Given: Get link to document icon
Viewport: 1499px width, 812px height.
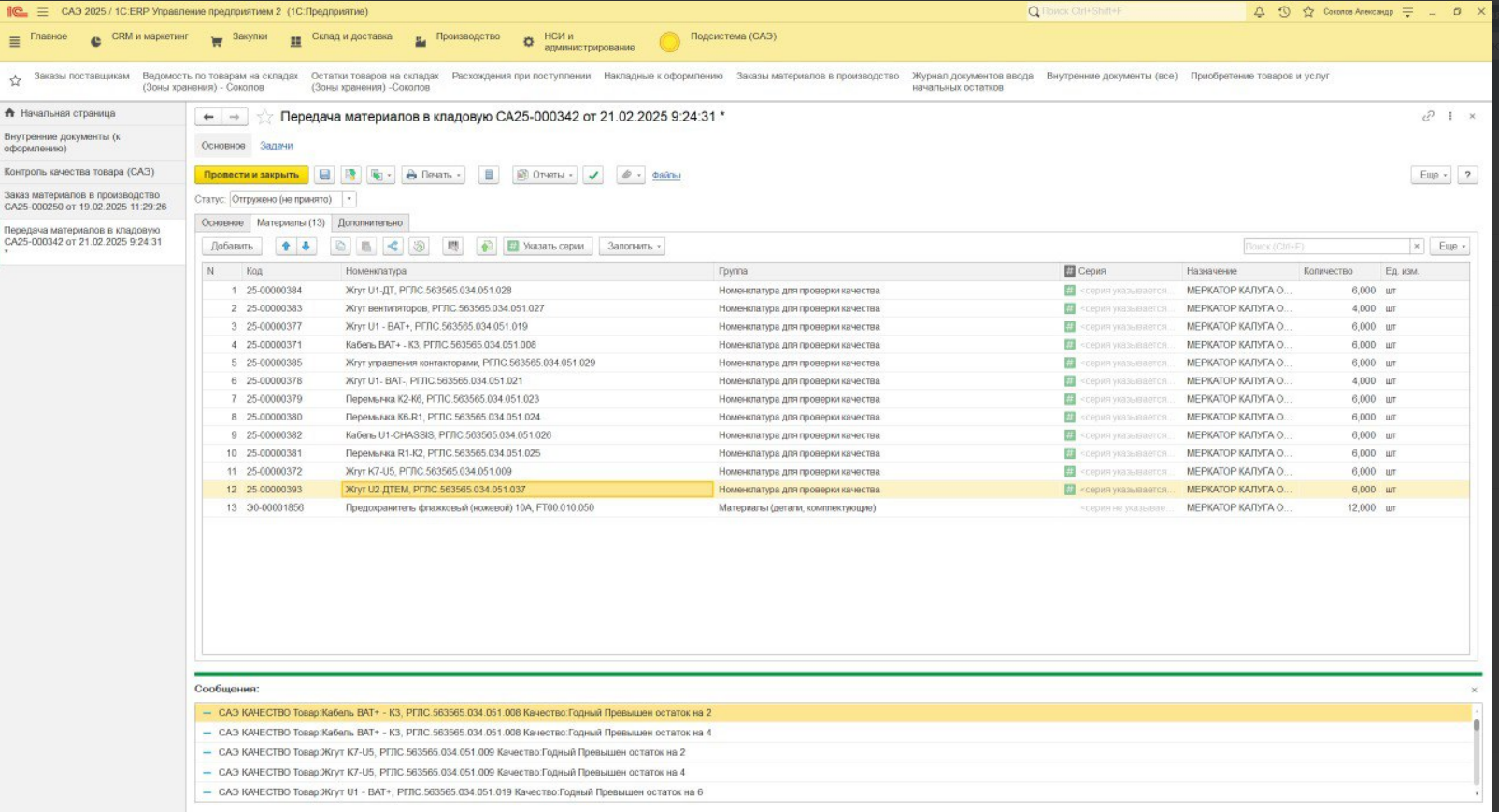Looking at the screenshot, I should (x=1428, y=116).
